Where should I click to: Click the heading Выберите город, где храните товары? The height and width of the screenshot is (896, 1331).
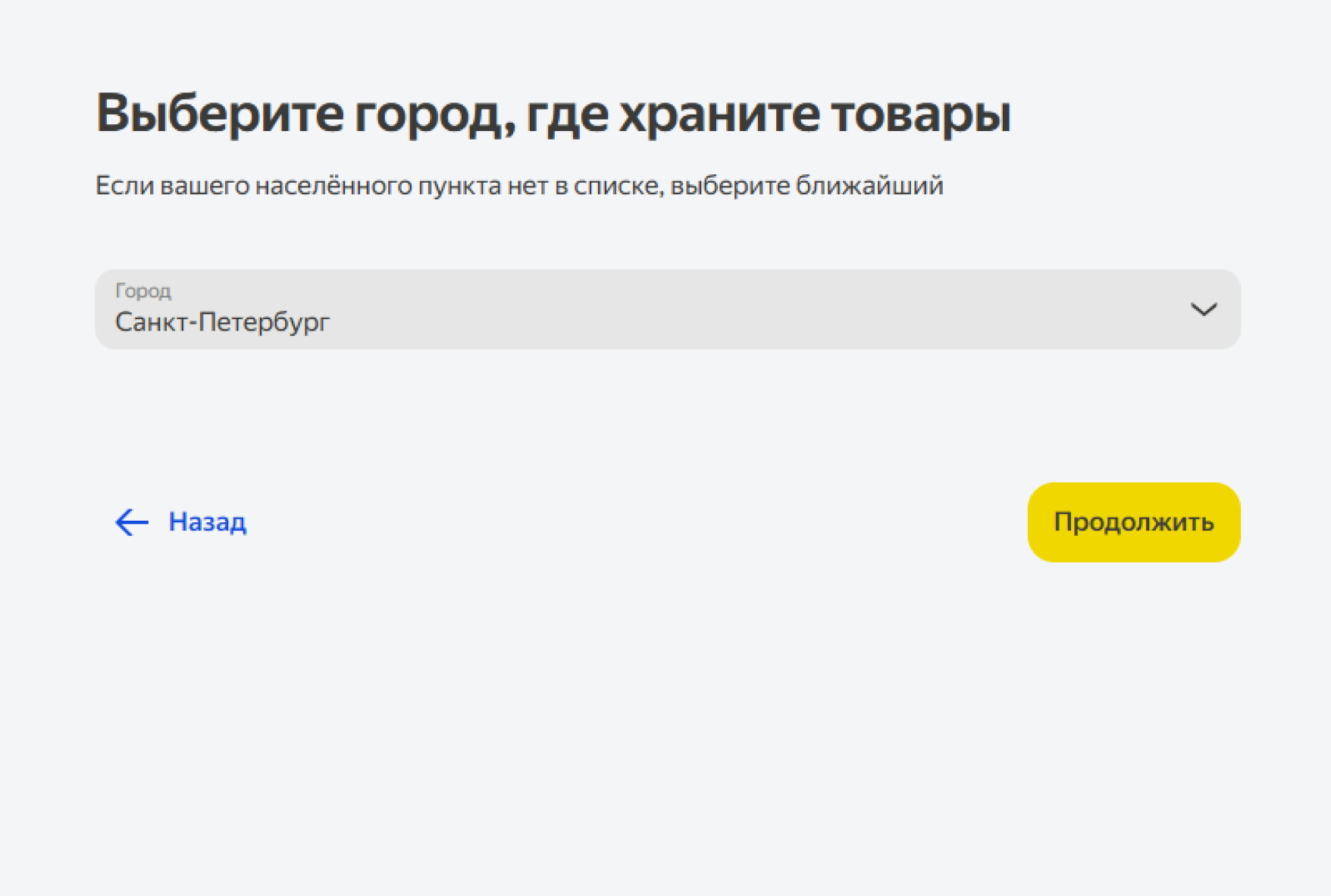click(x=553, y=114)
